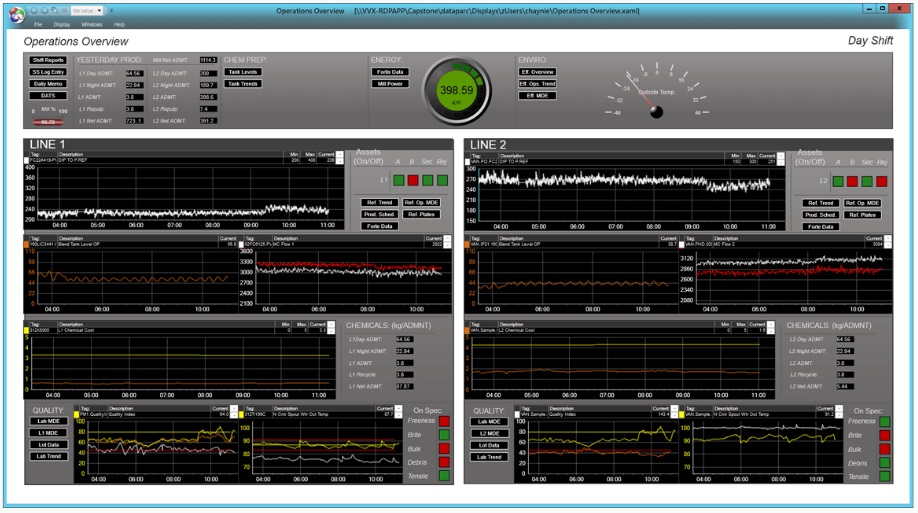The width and height of the screenshot is (918, 513).
Task: Click the Outside Temp dial gauge
Action: pos(656,91)
